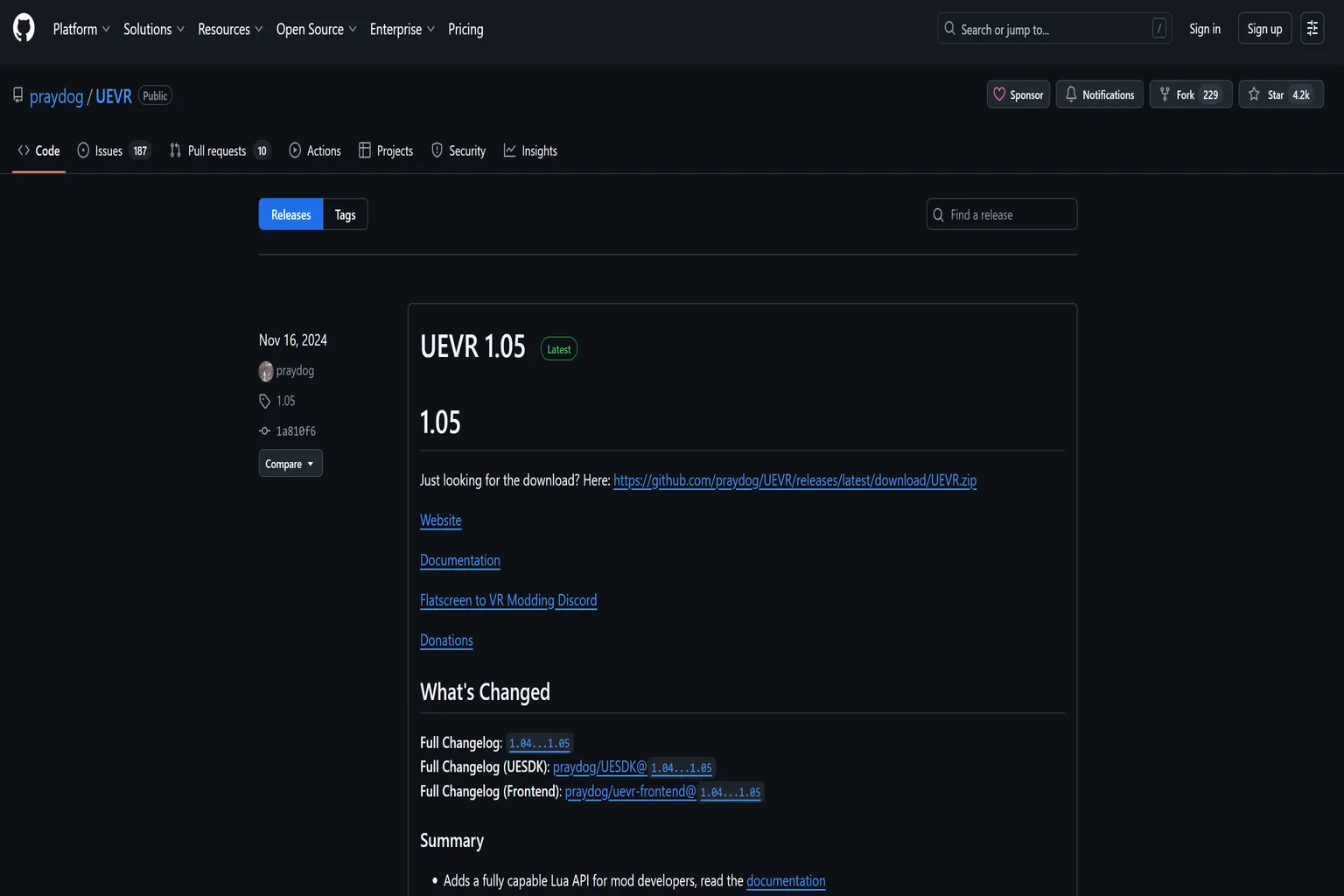Click praydog's avatar image

click(x=266, y=371)
